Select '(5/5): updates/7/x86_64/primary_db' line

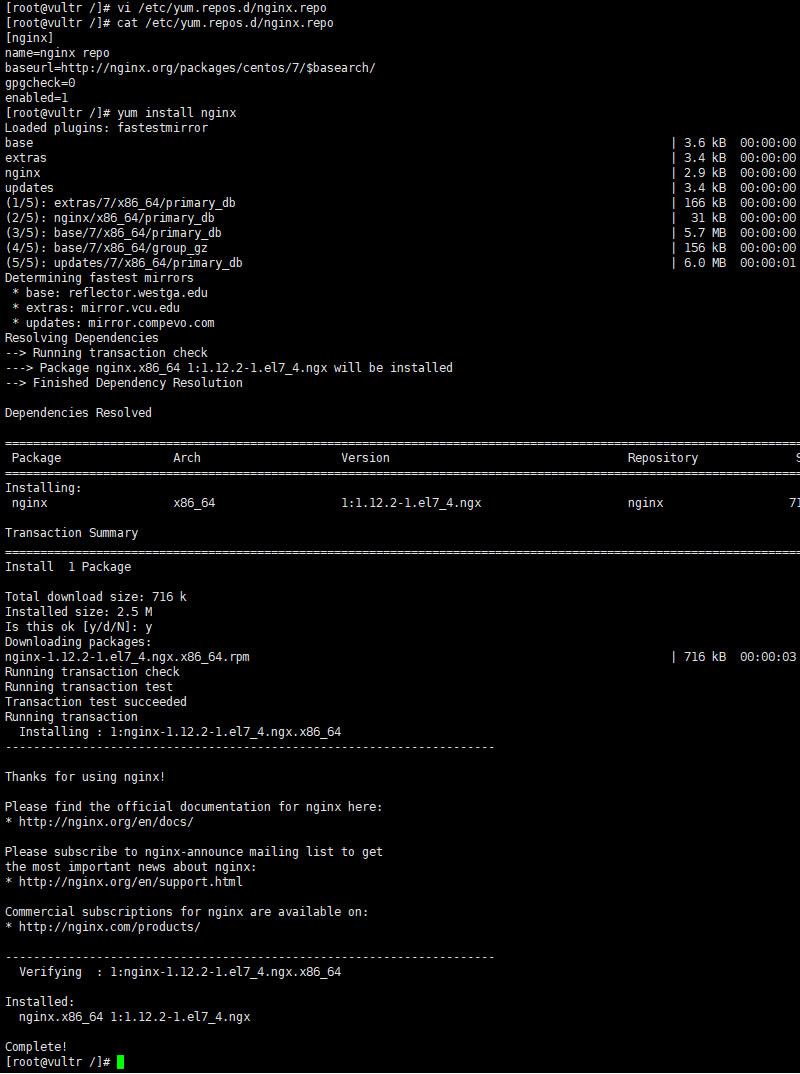[x=124, y=264]
